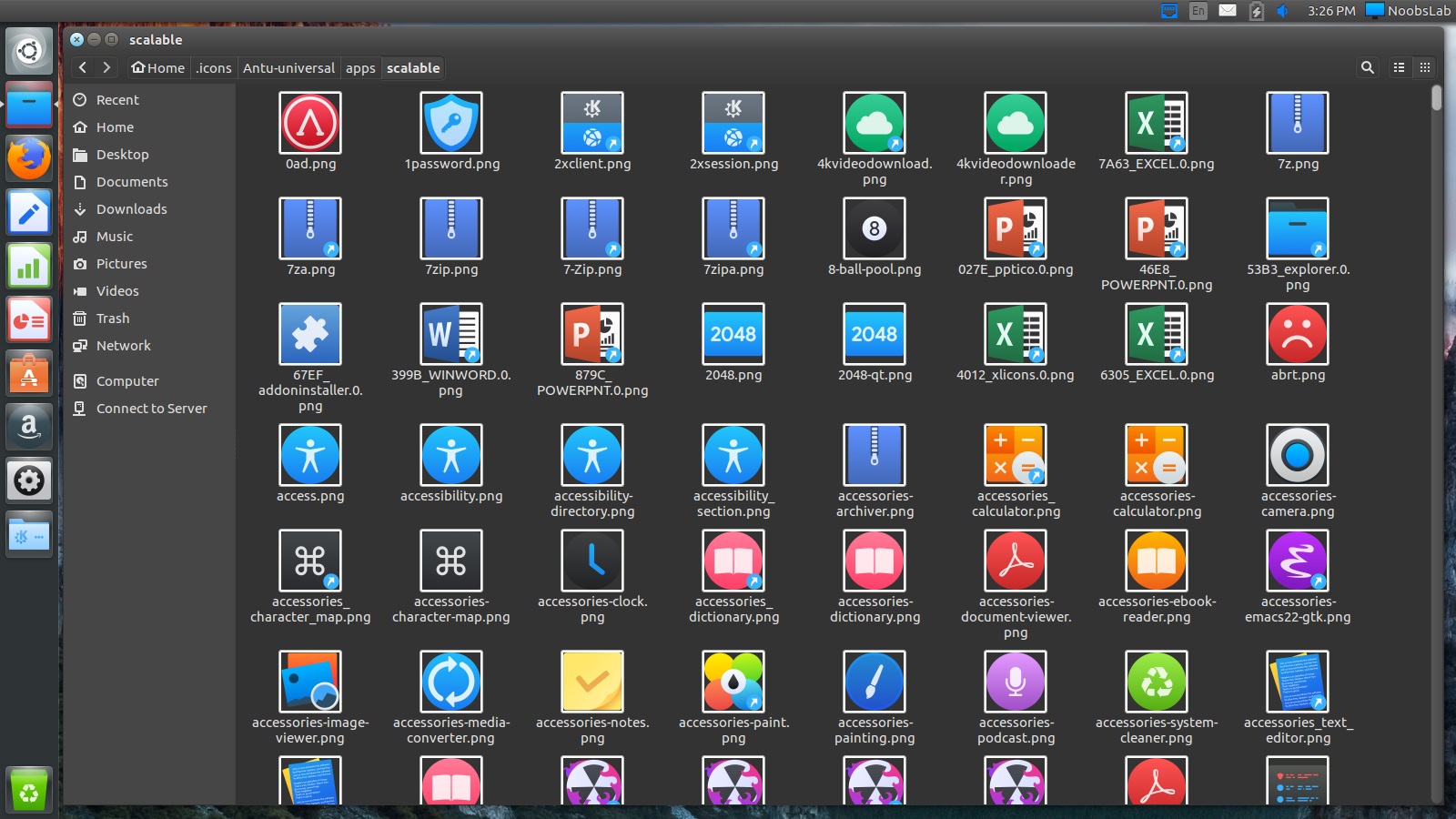Select Antu-universal in the breadcrumb path
The height and width of the screenshot is (819, 1456).
pyautogui.click(x=287, y=67)
